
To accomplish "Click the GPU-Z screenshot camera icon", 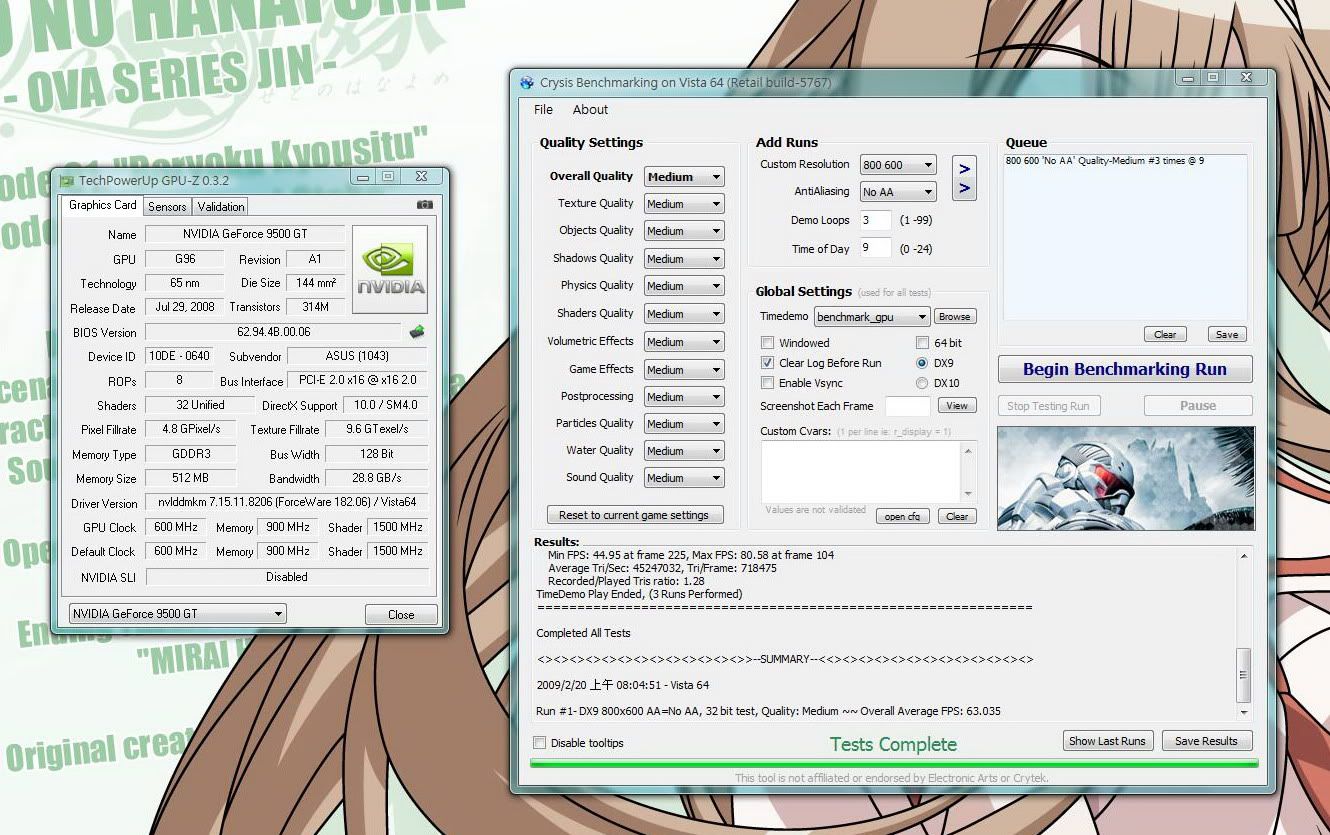I will (x=425, y=205).
